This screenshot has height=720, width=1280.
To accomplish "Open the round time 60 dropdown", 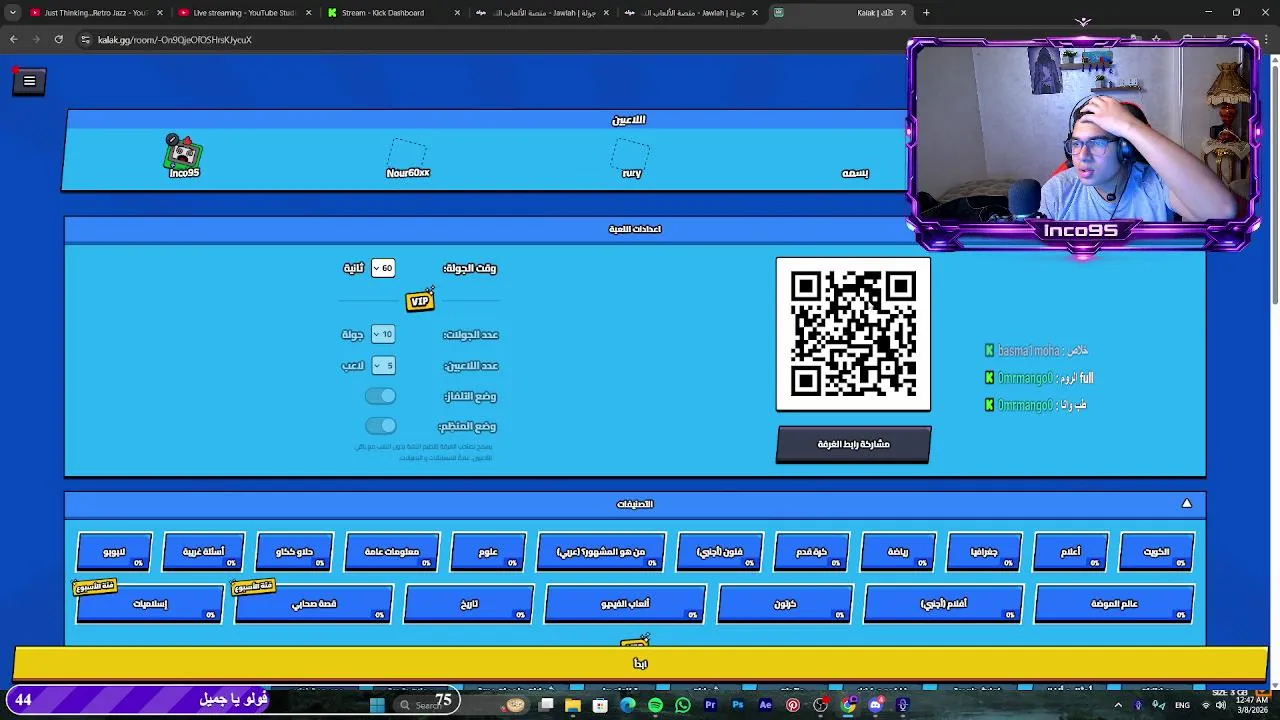I will [x=383, y=268].
